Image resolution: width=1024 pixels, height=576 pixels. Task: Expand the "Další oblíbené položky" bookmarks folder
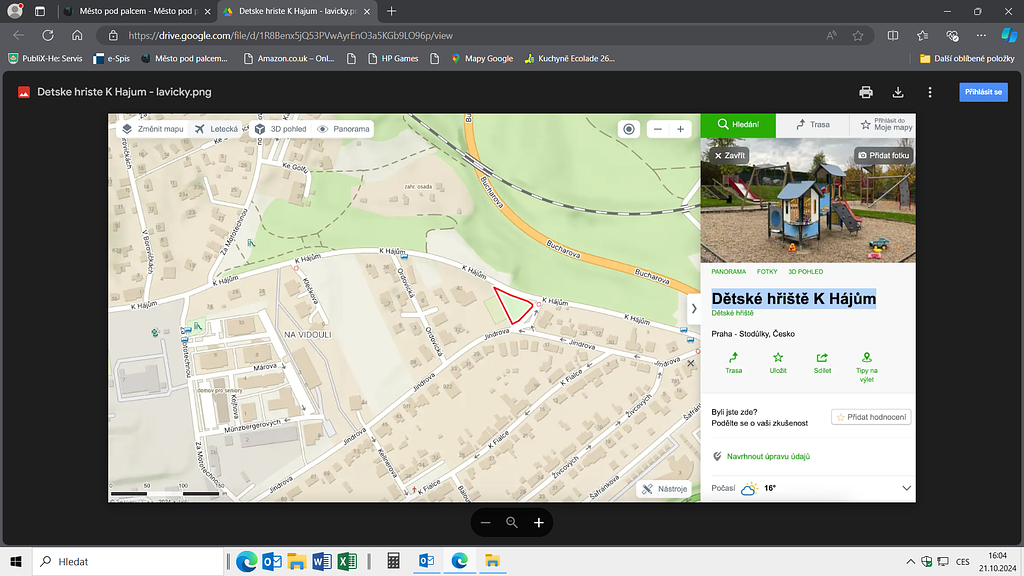(966, 58)
